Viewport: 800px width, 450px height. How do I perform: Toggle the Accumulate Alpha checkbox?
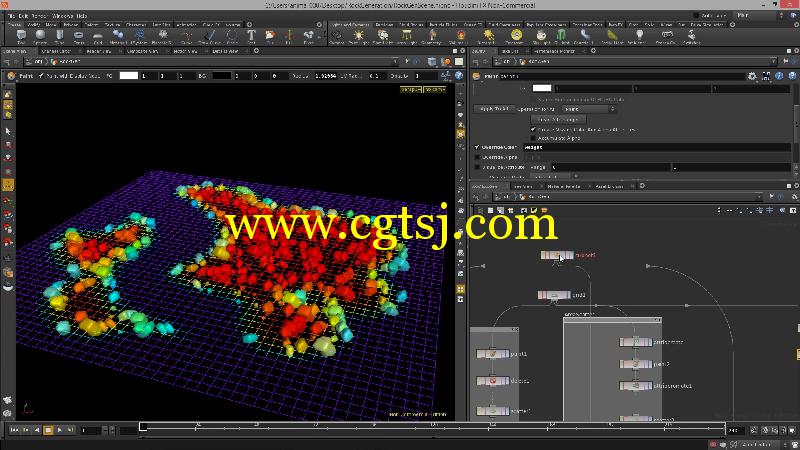[533, 138]
